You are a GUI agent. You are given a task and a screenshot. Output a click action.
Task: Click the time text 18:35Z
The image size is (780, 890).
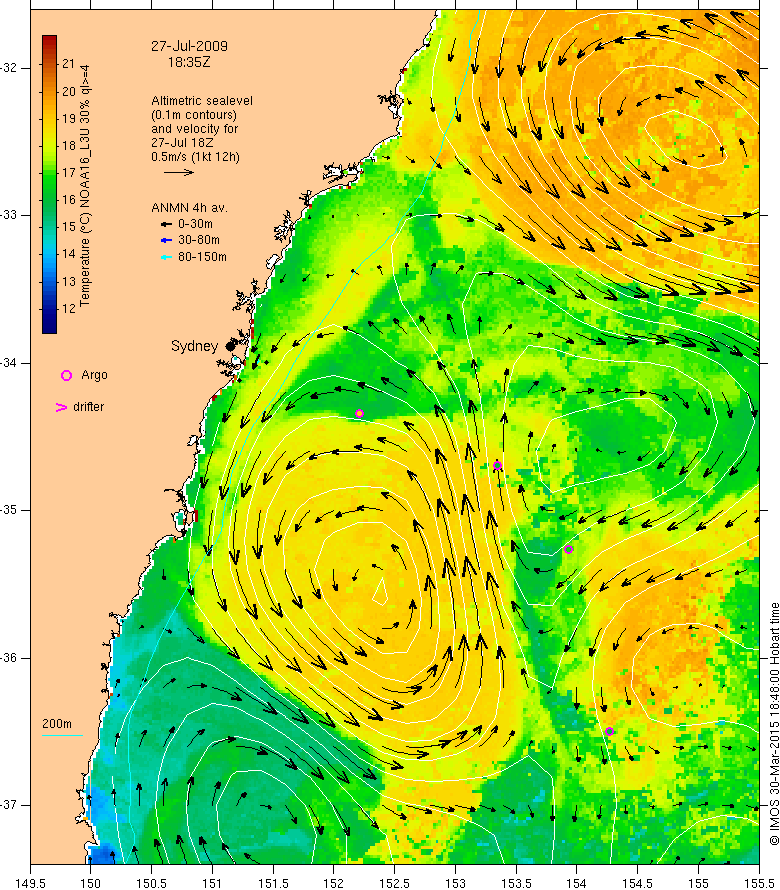[189, 62]
